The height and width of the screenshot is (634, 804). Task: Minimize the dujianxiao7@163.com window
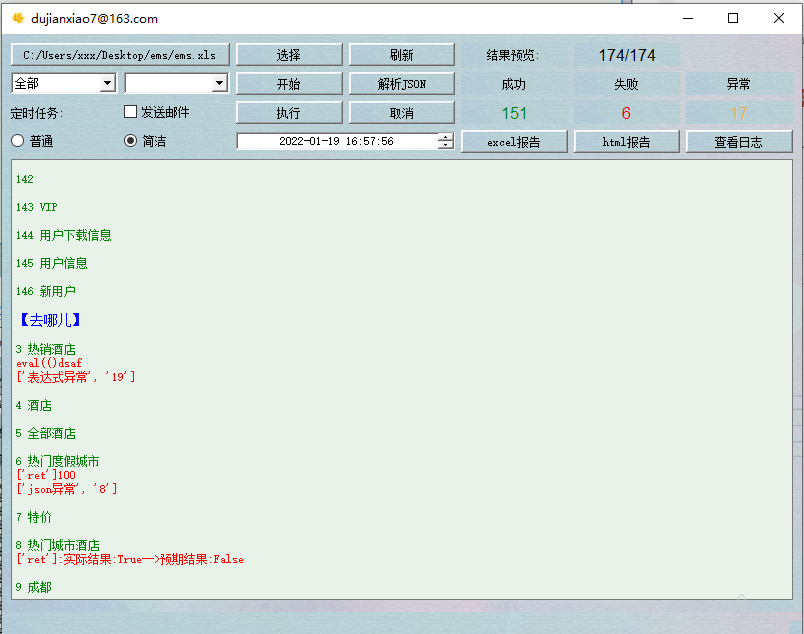(688, 18)
